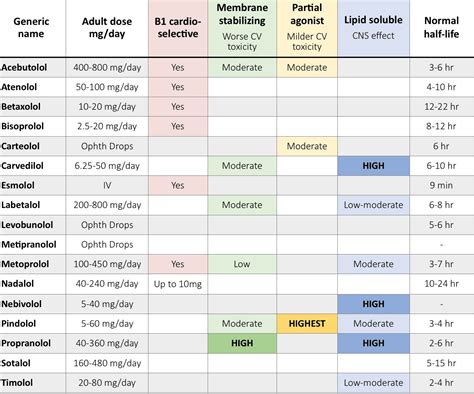Select Bisoprolol Yes cardio-selective cell
Screen dimensions: 474x394
(x=178, y=127)
